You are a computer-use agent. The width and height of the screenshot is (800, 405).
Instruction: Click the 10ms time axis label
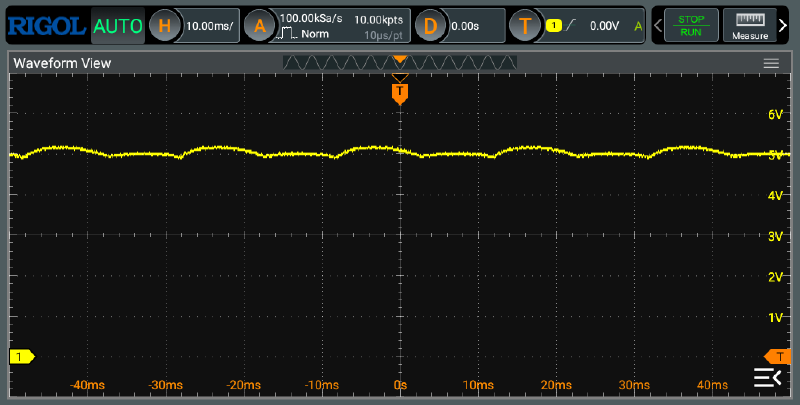tap(478, 385)
